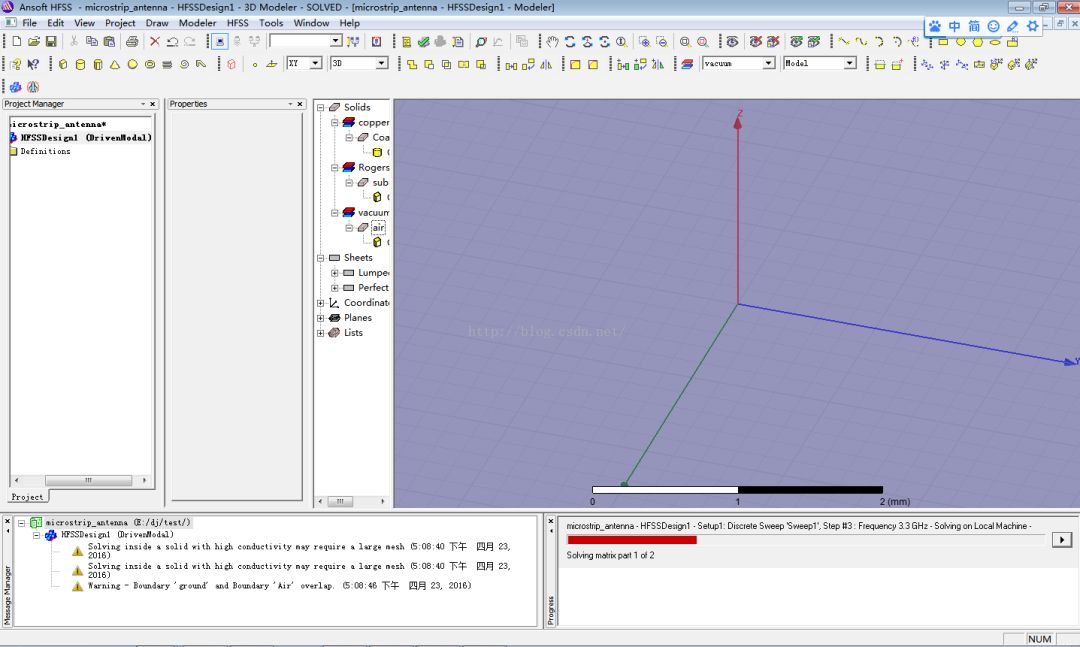
Task: Validate the design with the green checkmark icon
Action: pos(424,41)
